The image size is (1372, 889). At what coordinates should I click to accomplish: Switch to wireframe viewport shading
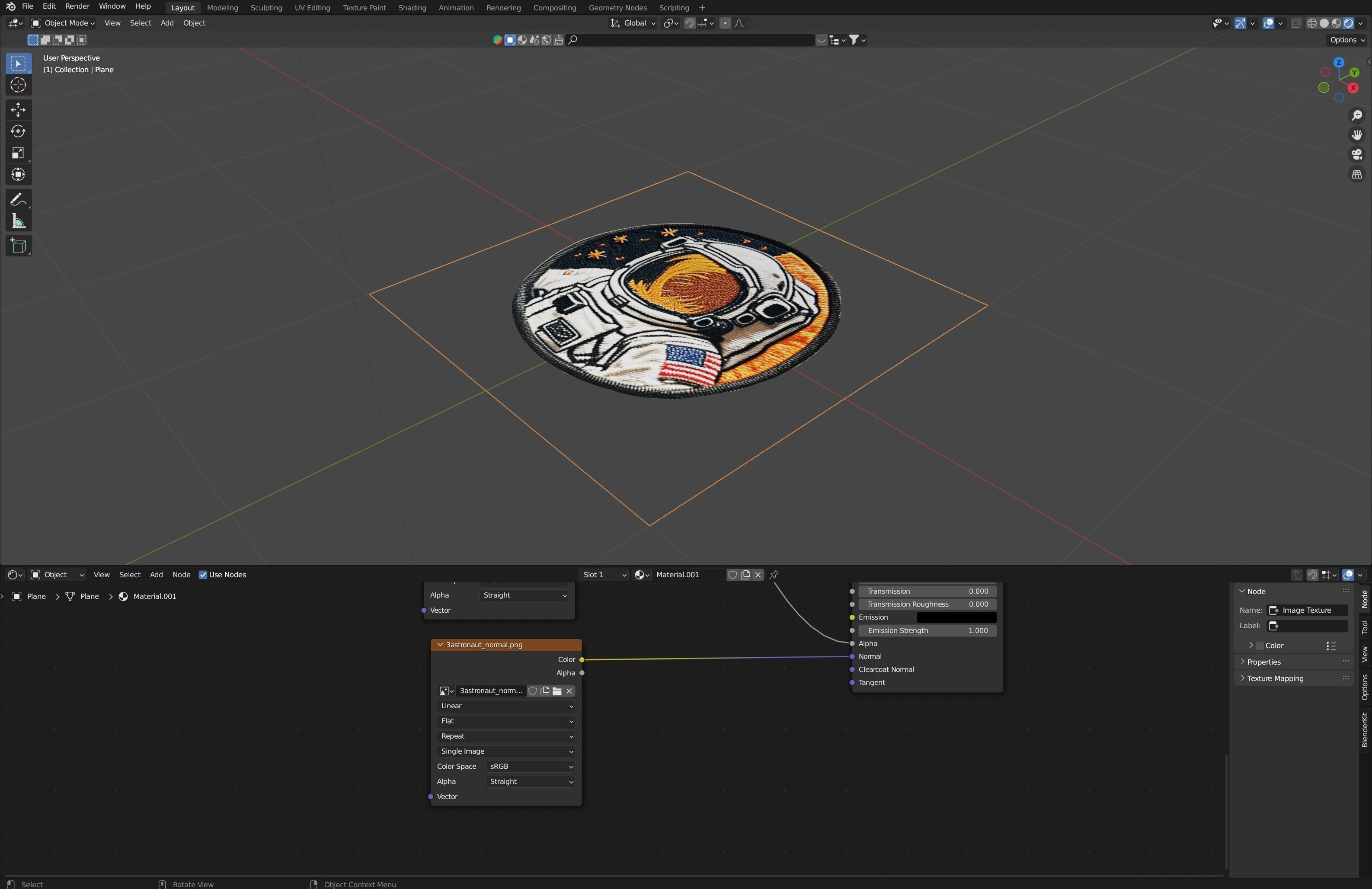point(1311,23)
